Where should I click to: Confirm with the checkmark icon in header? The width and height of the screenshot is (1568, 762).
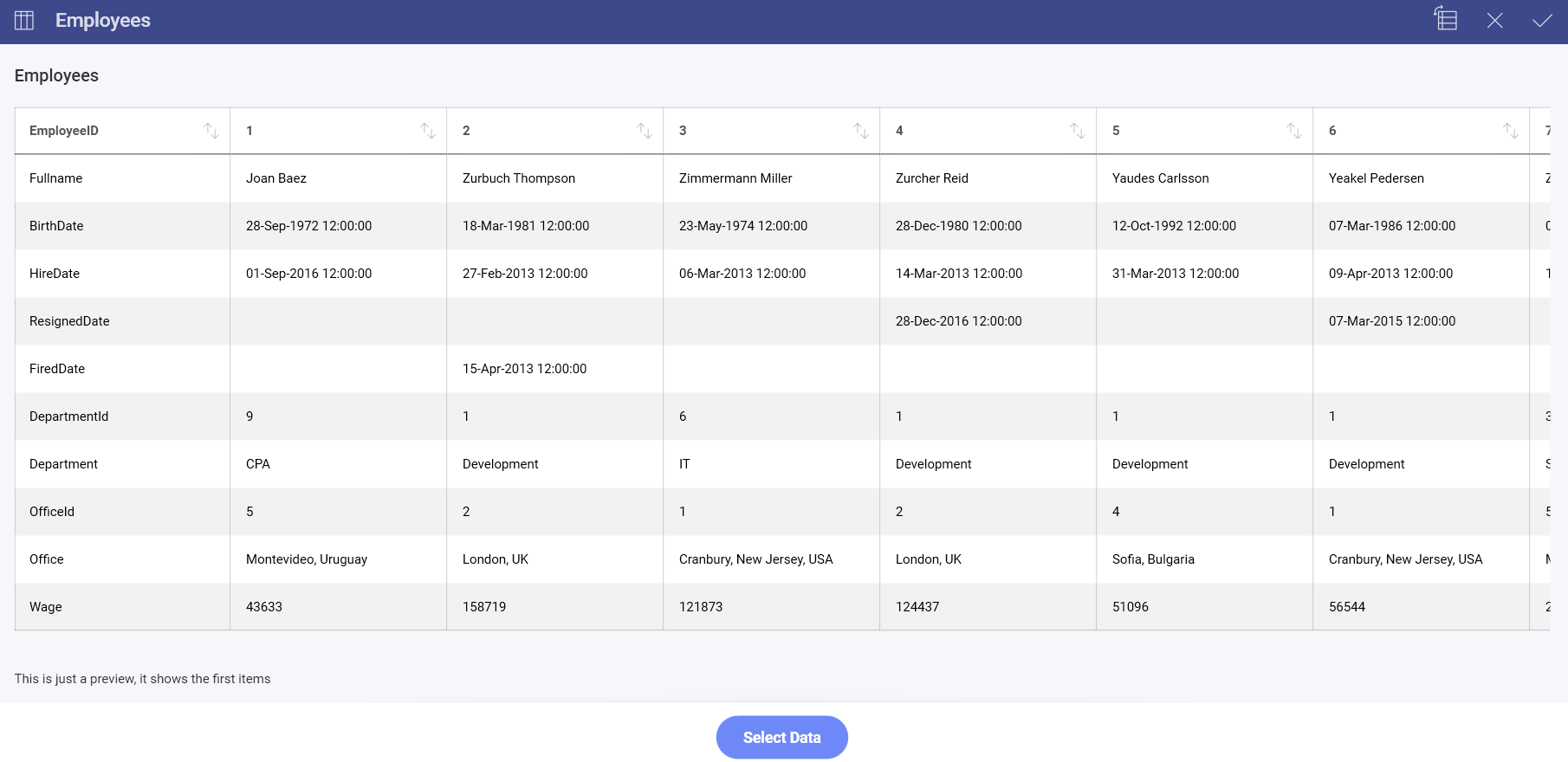tap(1542, 21)
